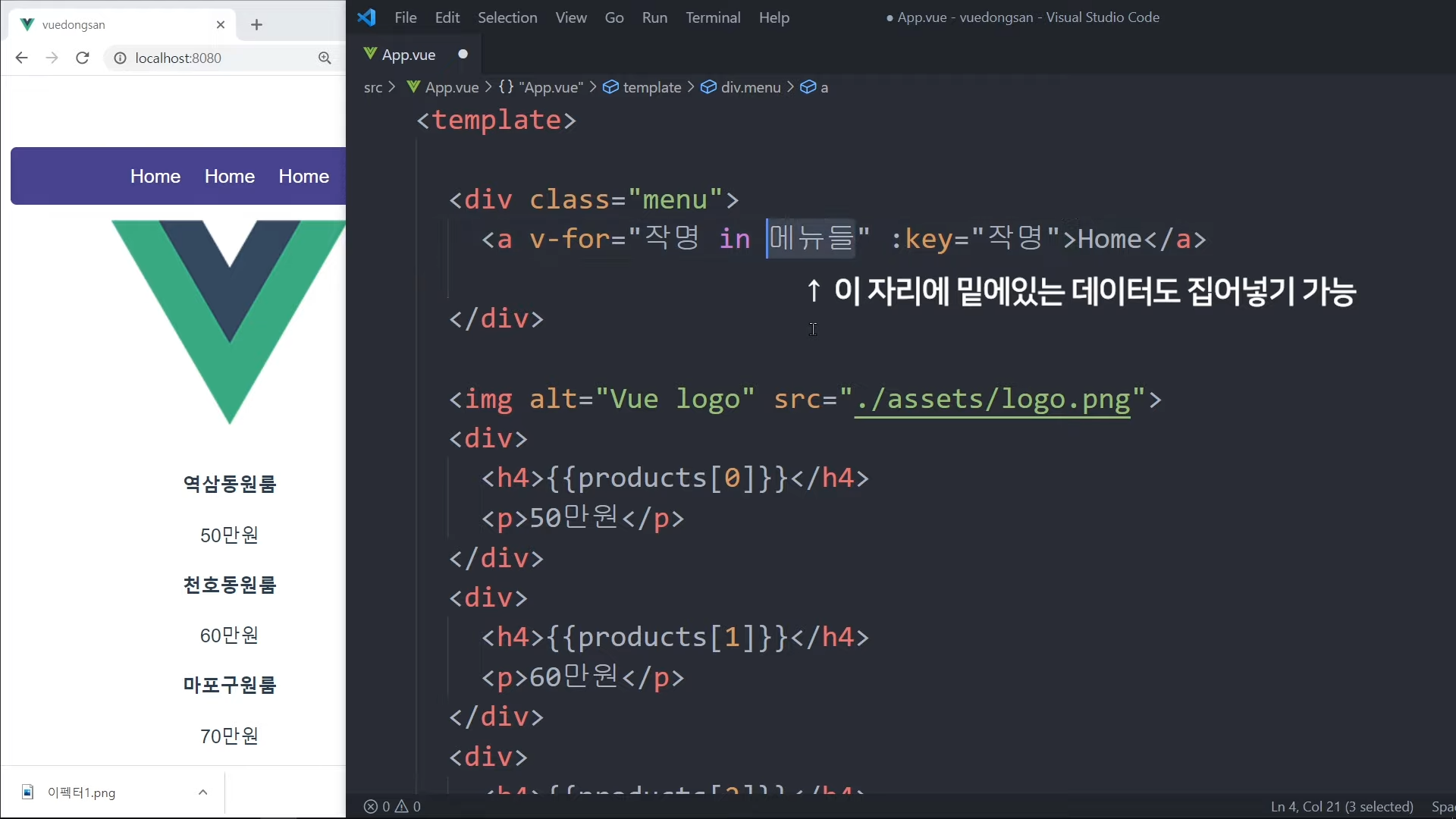Screen dimensions: 1456x819
Task: Click the div.menu breadcrumb segment
Action: [750, 87]
